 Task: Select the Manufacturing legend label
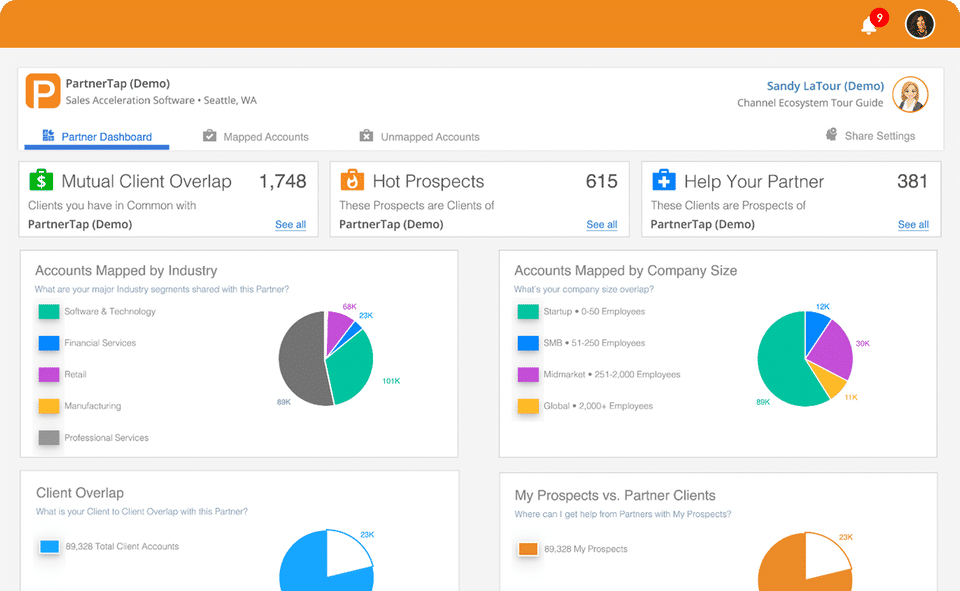(93, 406)
